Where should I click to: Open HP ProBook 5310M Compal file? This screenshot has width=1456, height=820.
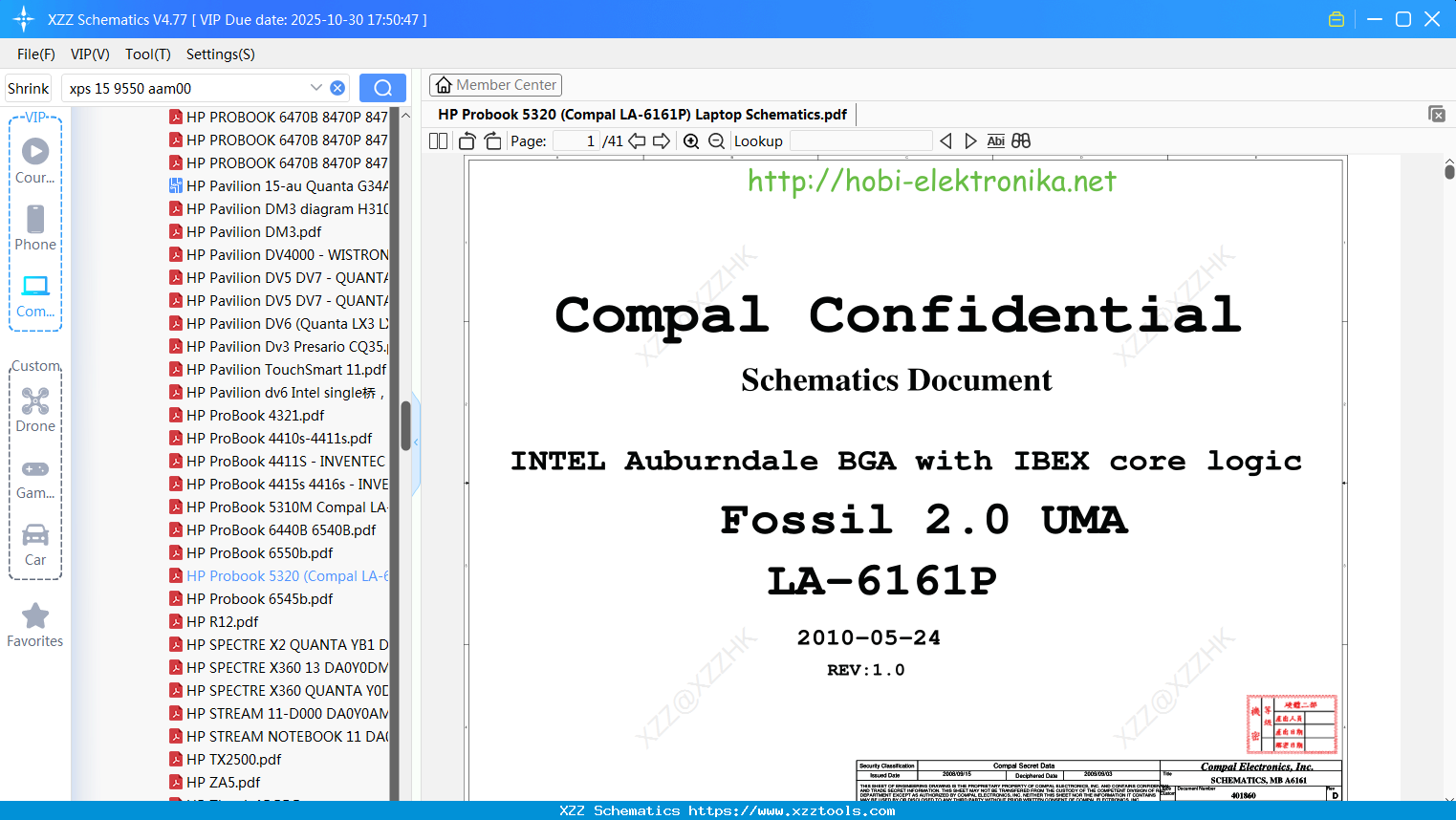(x=279, y=507)
